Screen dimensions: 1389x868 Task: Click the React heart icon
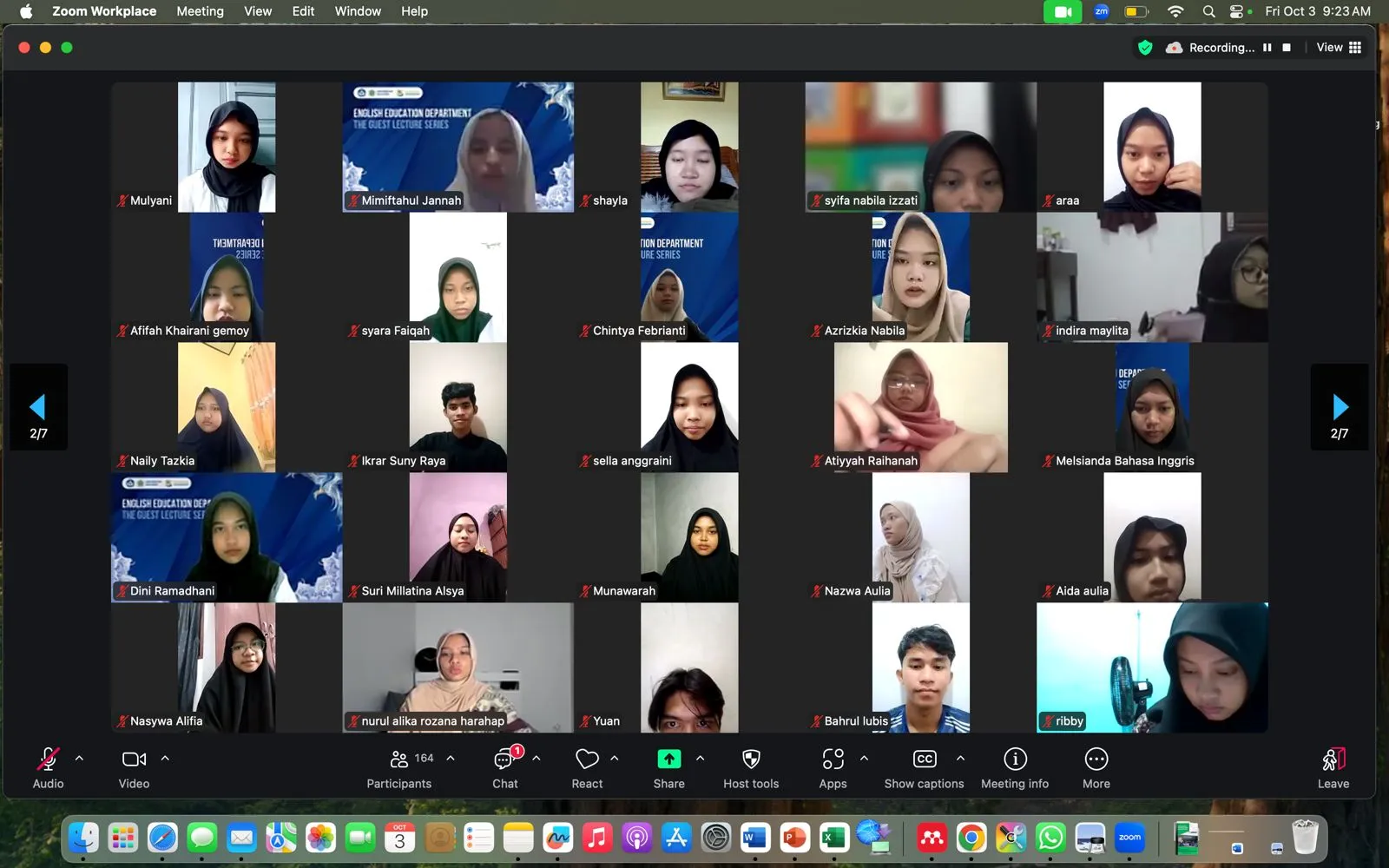587,759
